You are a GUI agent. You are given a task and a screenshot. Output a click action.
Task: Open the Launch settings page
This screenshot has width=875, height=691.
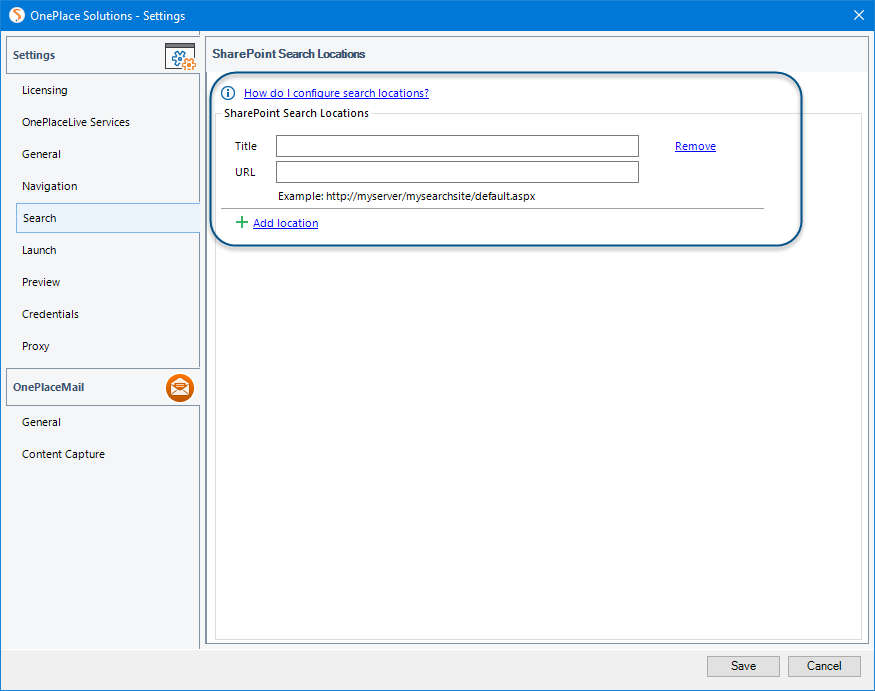click(39, 250)
